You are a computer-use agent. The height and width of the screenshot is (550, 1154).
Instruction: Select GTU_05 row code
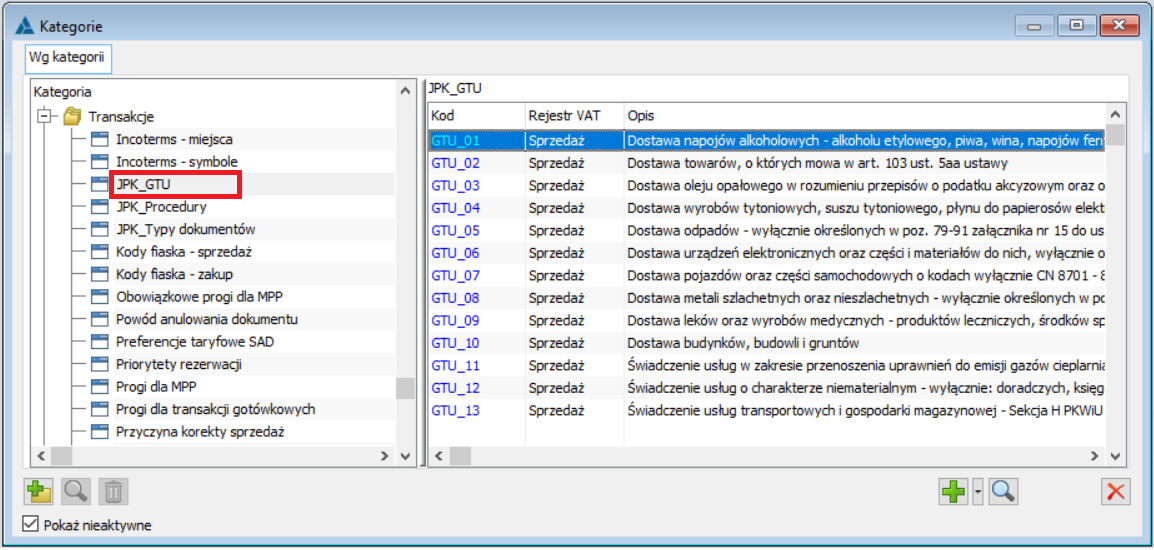tap(456, 230)
